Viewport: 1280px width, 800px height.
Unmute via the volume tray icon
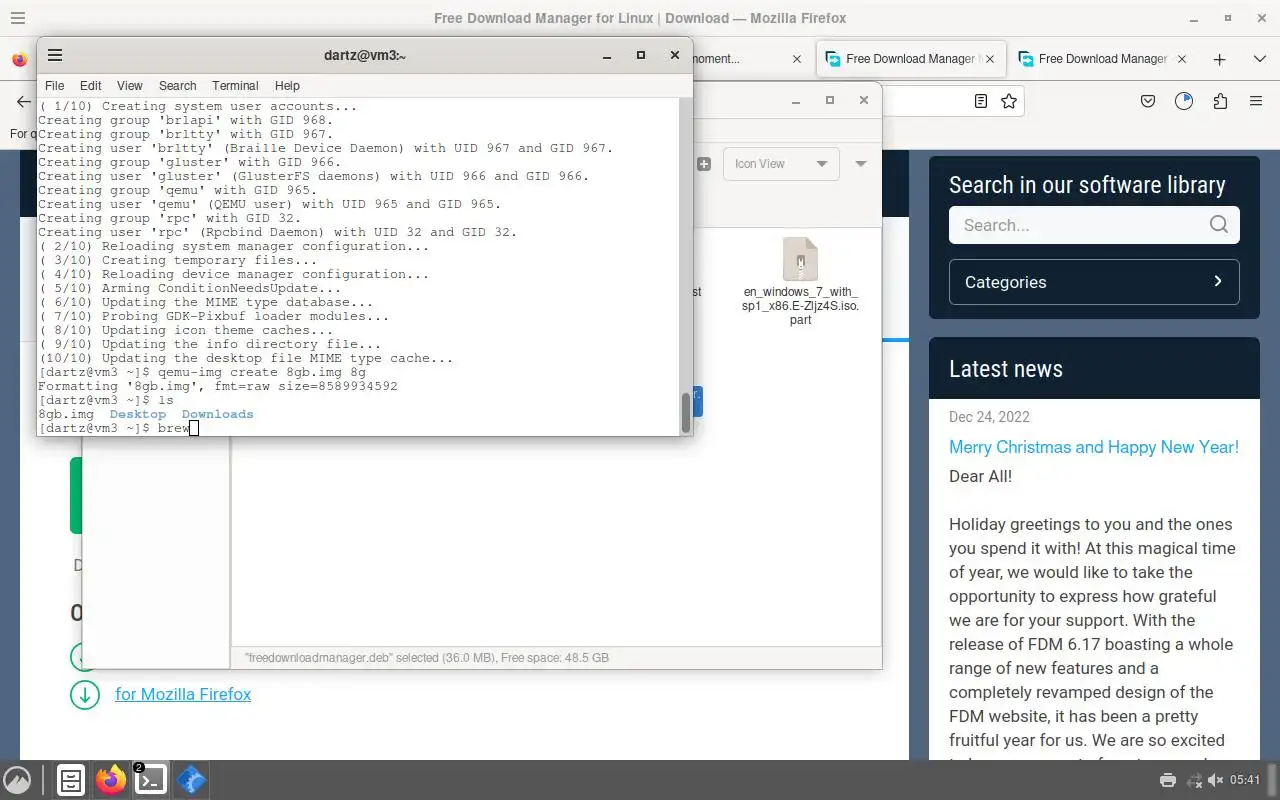[1216, 780]
